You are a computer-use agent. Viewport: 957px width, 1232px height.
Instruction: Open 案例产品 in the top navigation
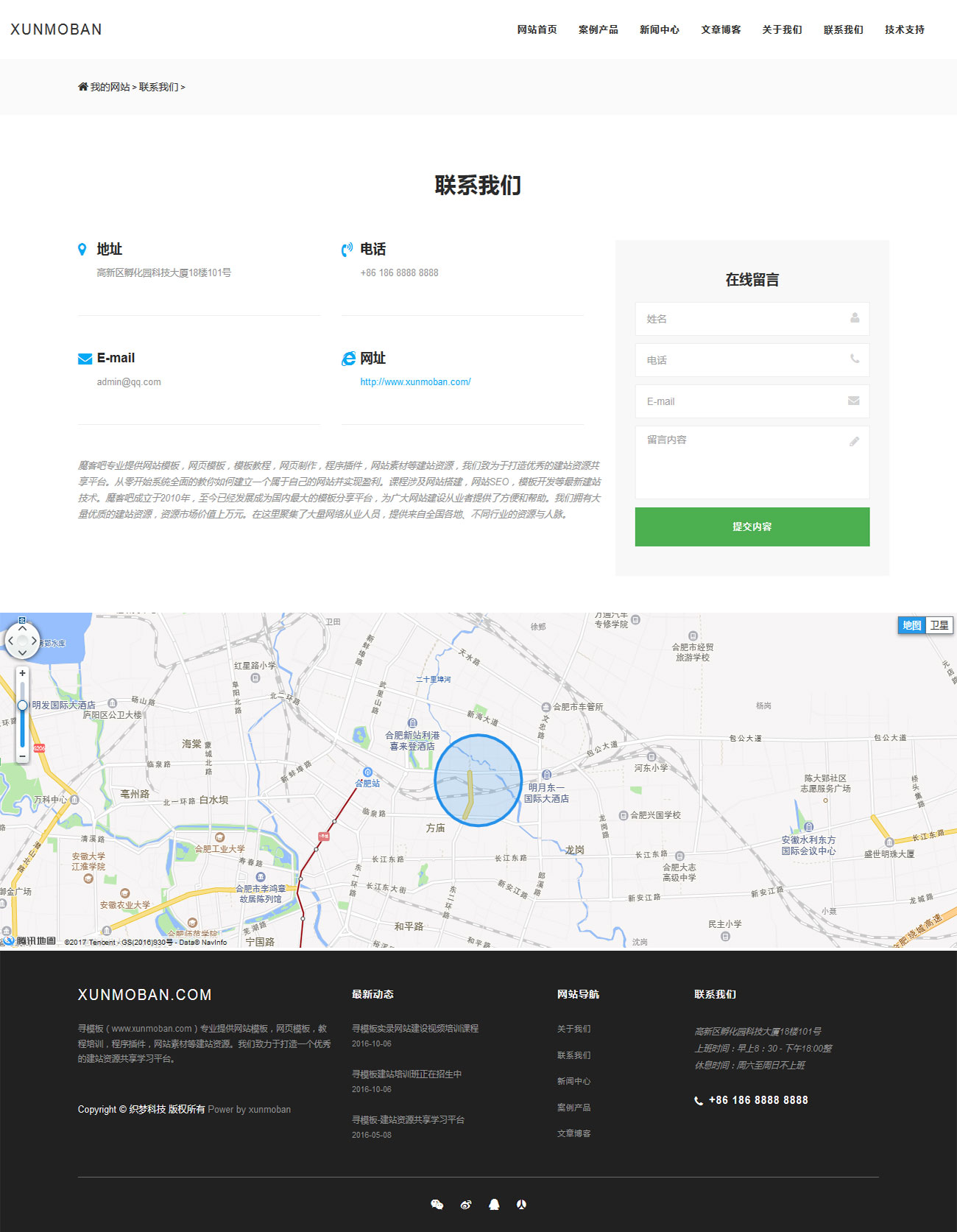point(598,29)
